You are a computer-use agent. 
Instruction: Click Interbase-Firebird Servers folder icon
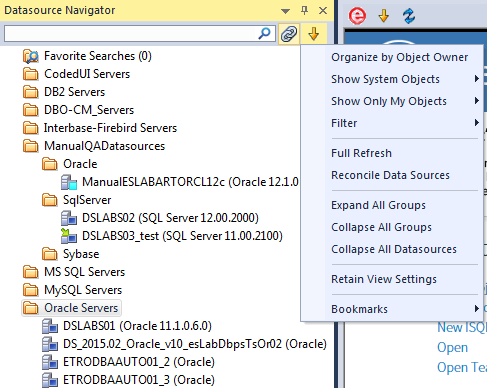pos(31,128)
